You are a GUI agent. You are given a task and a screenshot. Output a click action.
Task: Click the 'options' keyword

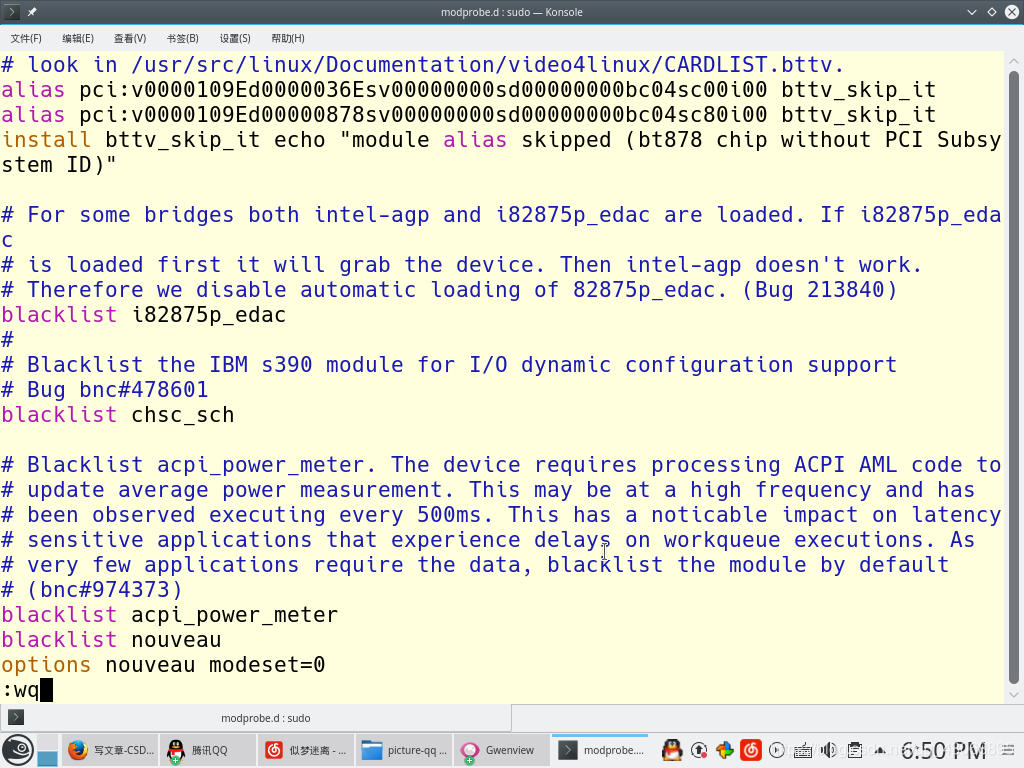pos(46,665)
